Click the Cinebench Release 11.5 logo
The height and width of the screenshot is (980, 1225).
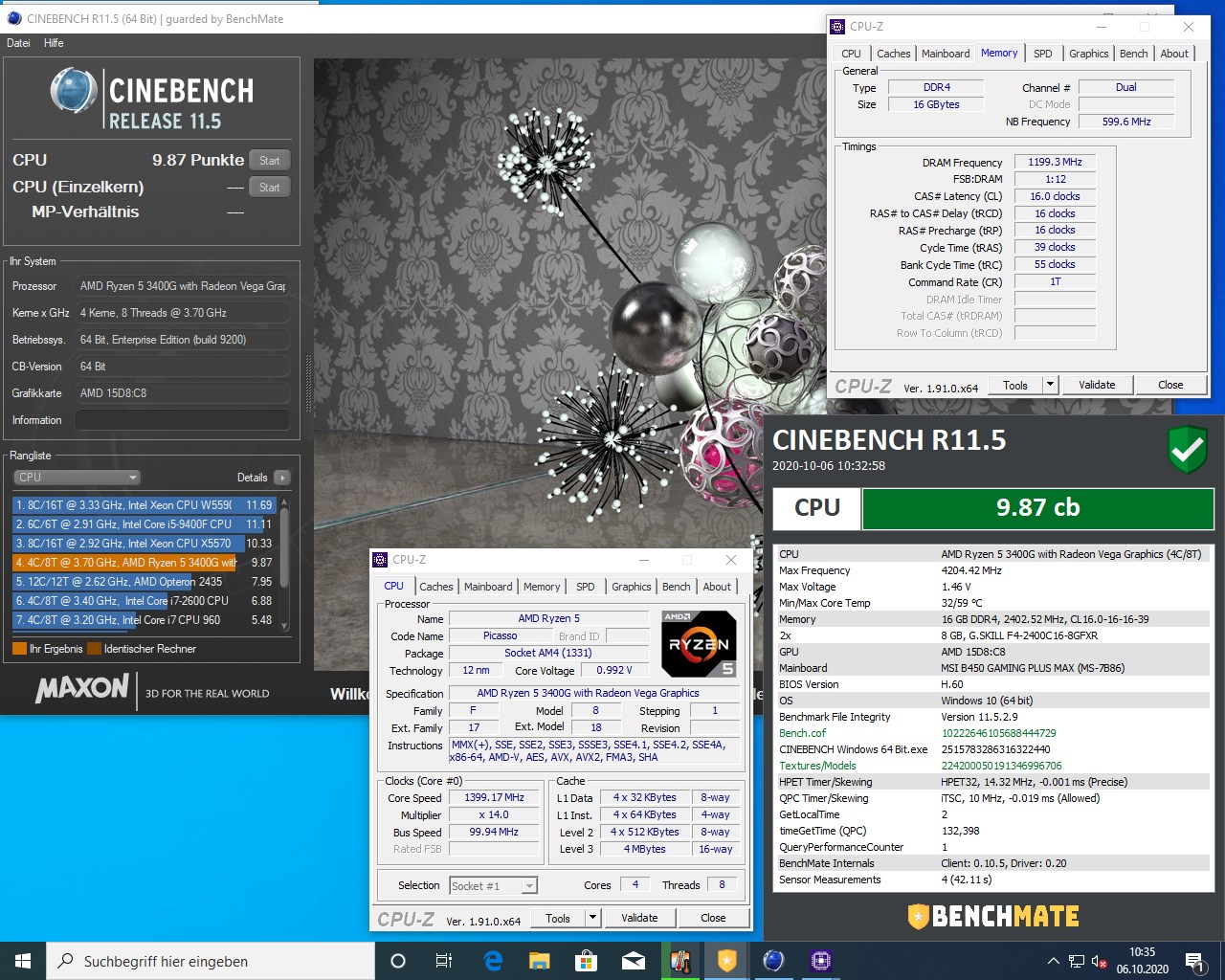click(x=152, y=100)
